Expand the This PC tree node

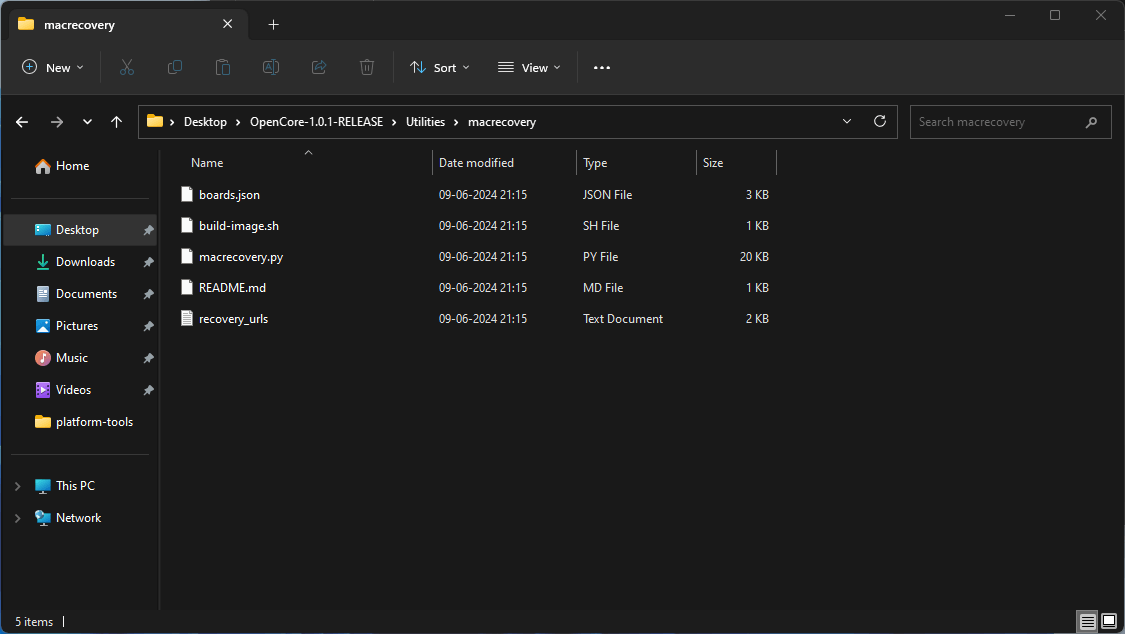tap(17, 486)
